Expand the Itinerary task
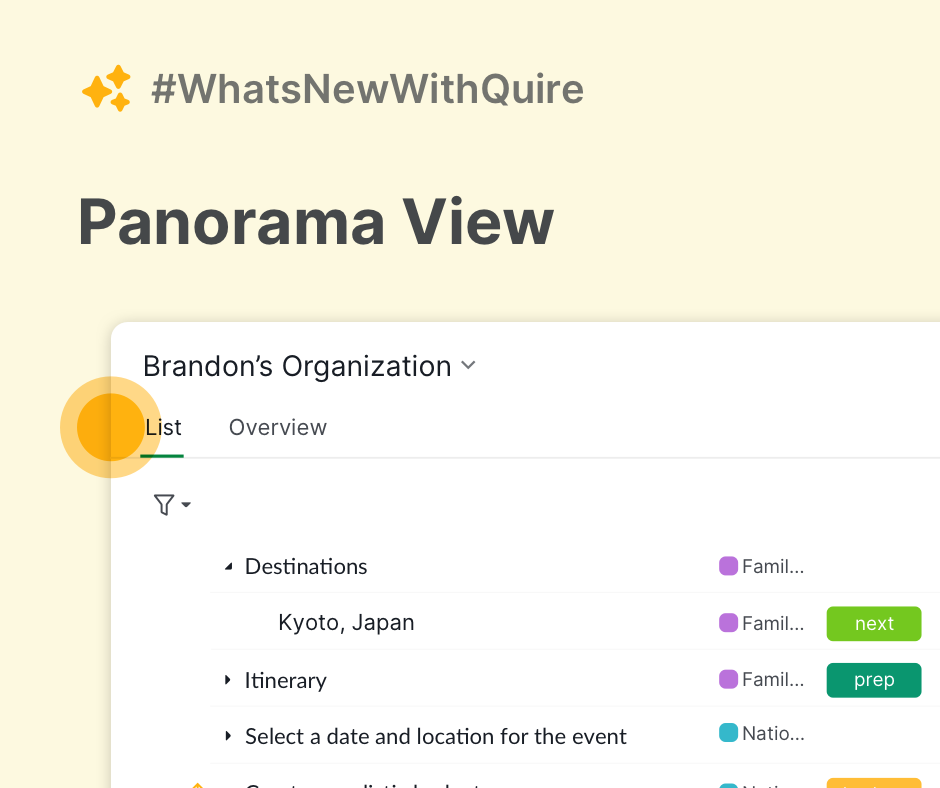Image resolution: width=940 pixels, height=788 pixels. coord(228,680)
